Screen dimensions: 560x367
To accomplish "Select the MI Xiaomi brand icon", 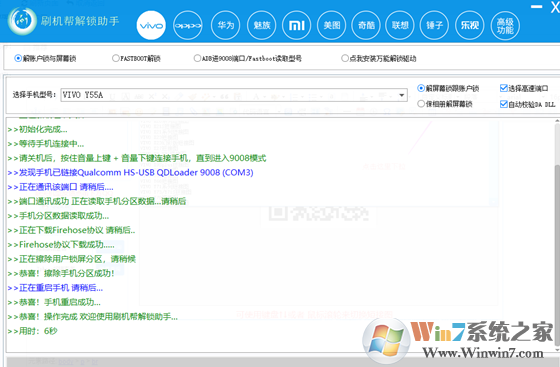I will pyautogui.click(x=296, y=25).
